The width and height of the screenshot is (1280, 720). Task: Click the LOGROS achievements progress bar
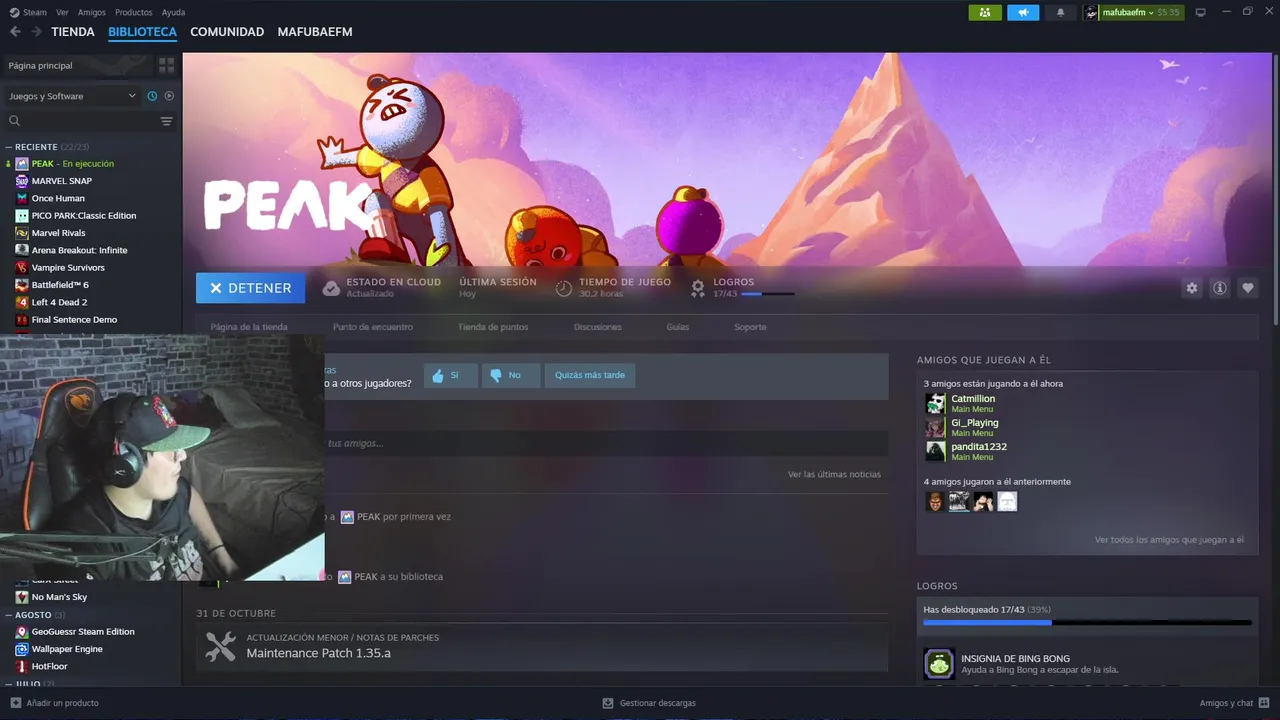click(1087, 622)
